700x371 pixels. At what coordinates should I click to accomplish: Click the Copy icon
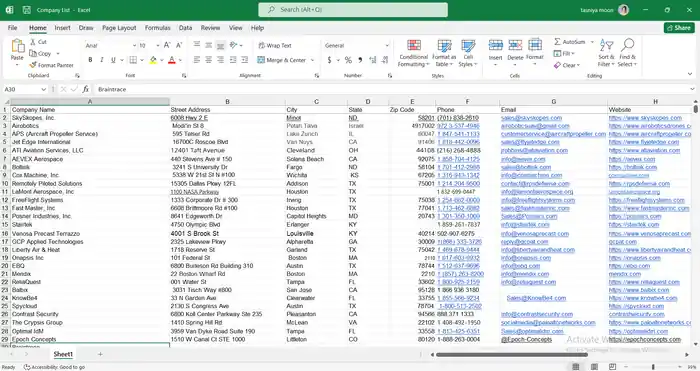point(33,53)
